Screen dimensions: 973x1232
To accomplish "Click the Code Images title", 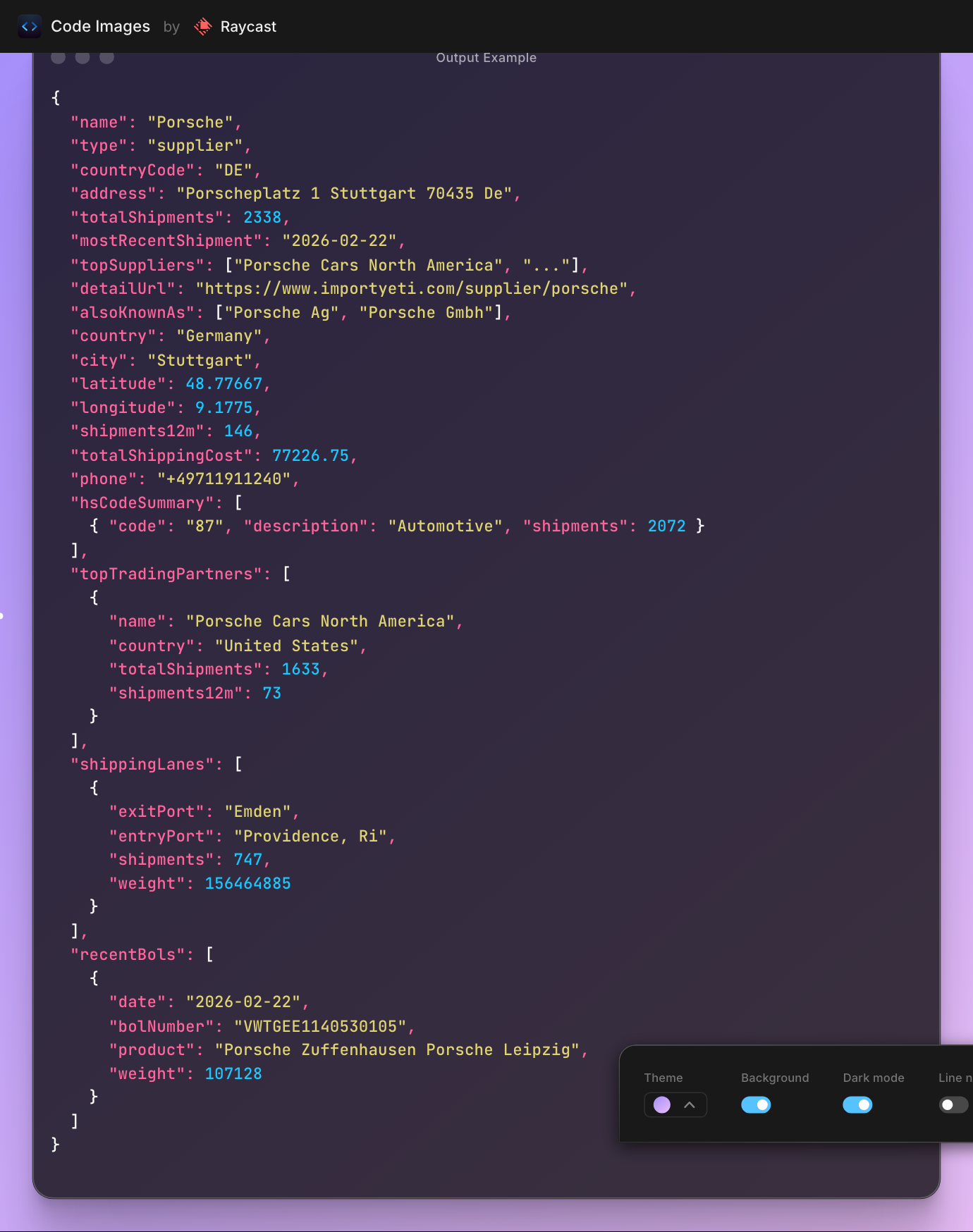I will pos(101,27).
